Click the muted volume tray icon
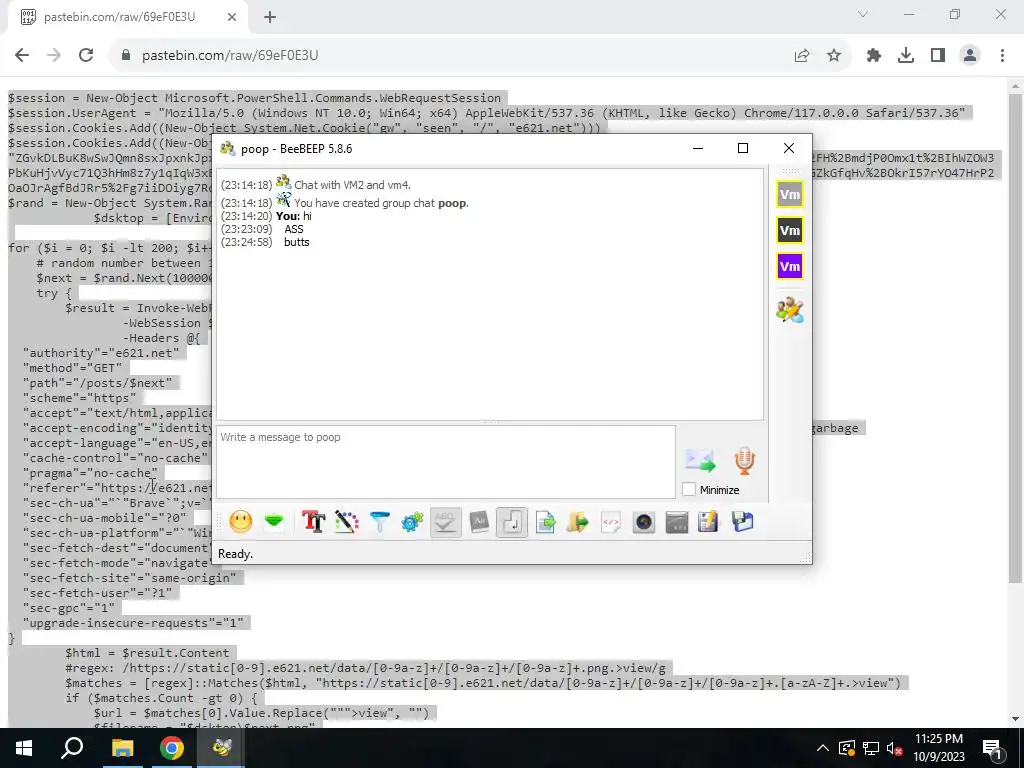 [894, 748]
